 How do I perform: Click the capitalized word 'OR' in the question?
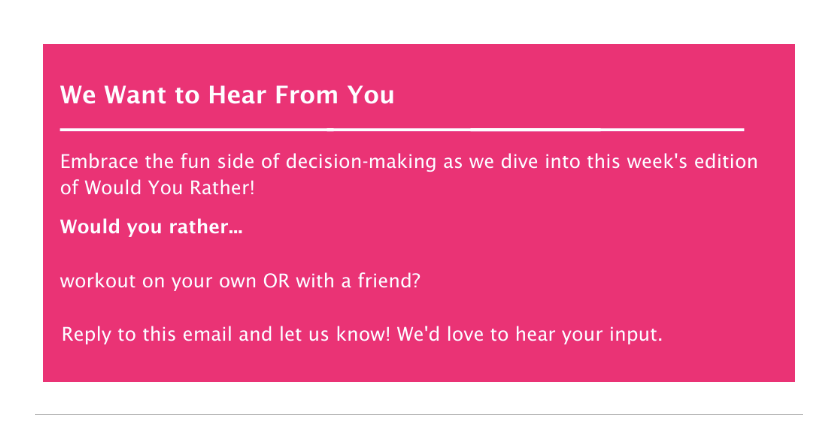[276, 281]
